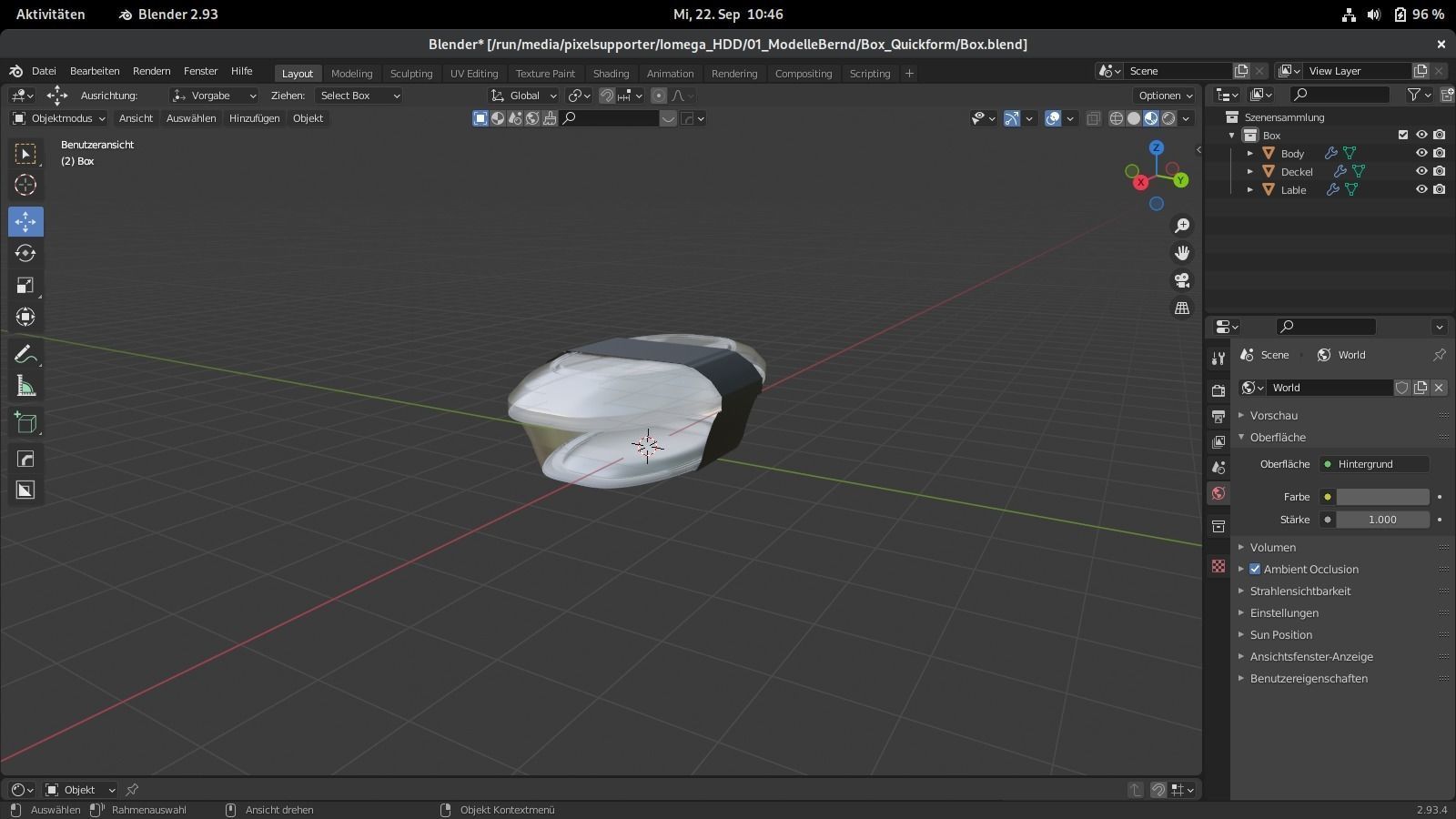Viewport: 1456px width, 819px height.
Task: Click the zoom magnifier in viewport
Action: coord(1182,226)
